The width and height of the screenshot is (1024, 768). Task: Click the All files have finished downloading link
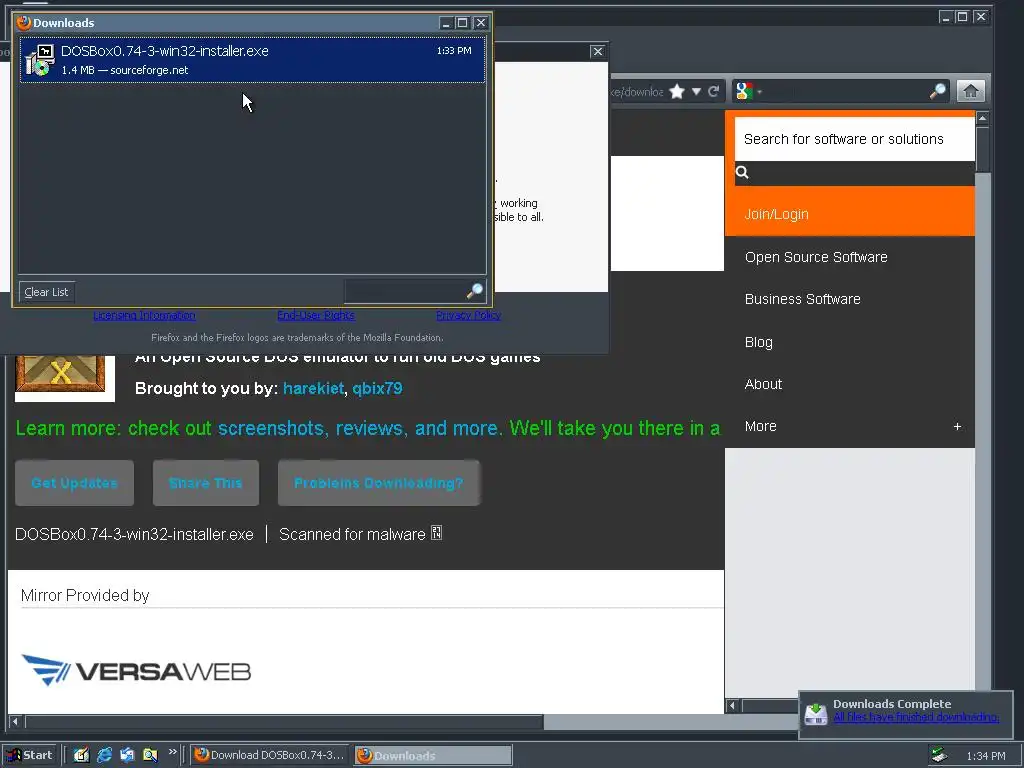[x=916, y=718]
